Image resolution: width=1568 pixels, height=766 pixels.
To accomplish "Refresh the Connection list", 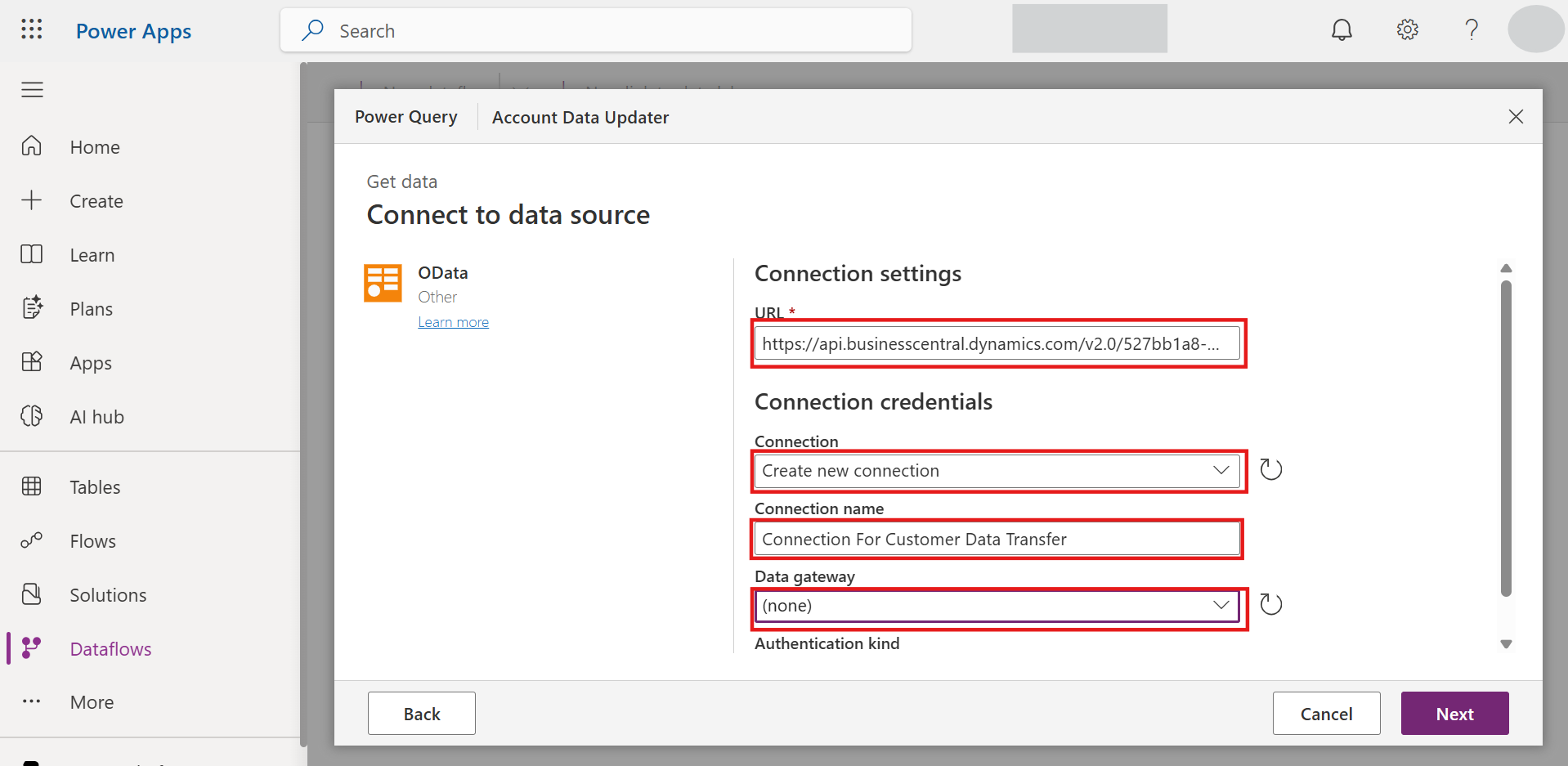I will point(1270,469).
